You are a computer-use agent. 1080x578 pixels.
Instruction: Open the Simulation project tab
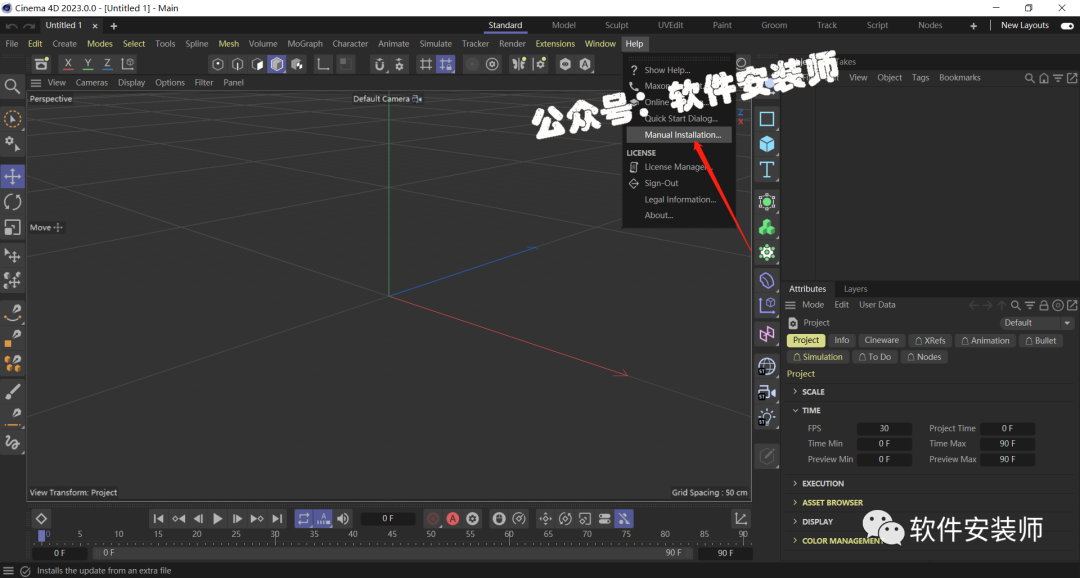coord(818,357)
